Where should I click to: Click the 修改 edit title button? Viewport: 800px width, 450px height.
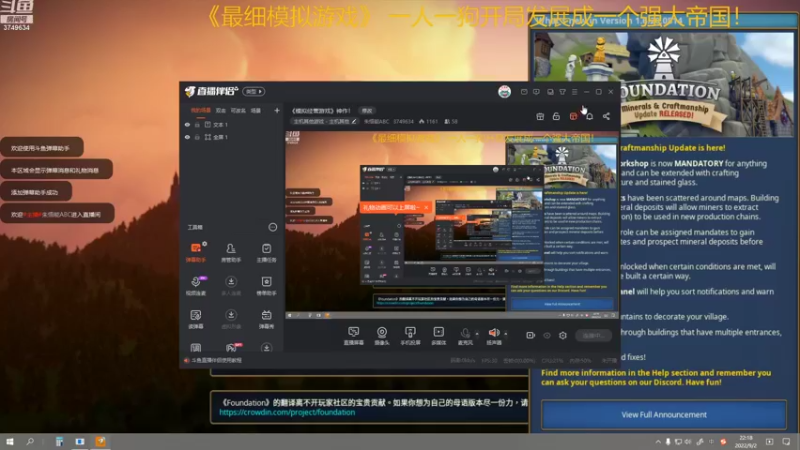point(367,110)
